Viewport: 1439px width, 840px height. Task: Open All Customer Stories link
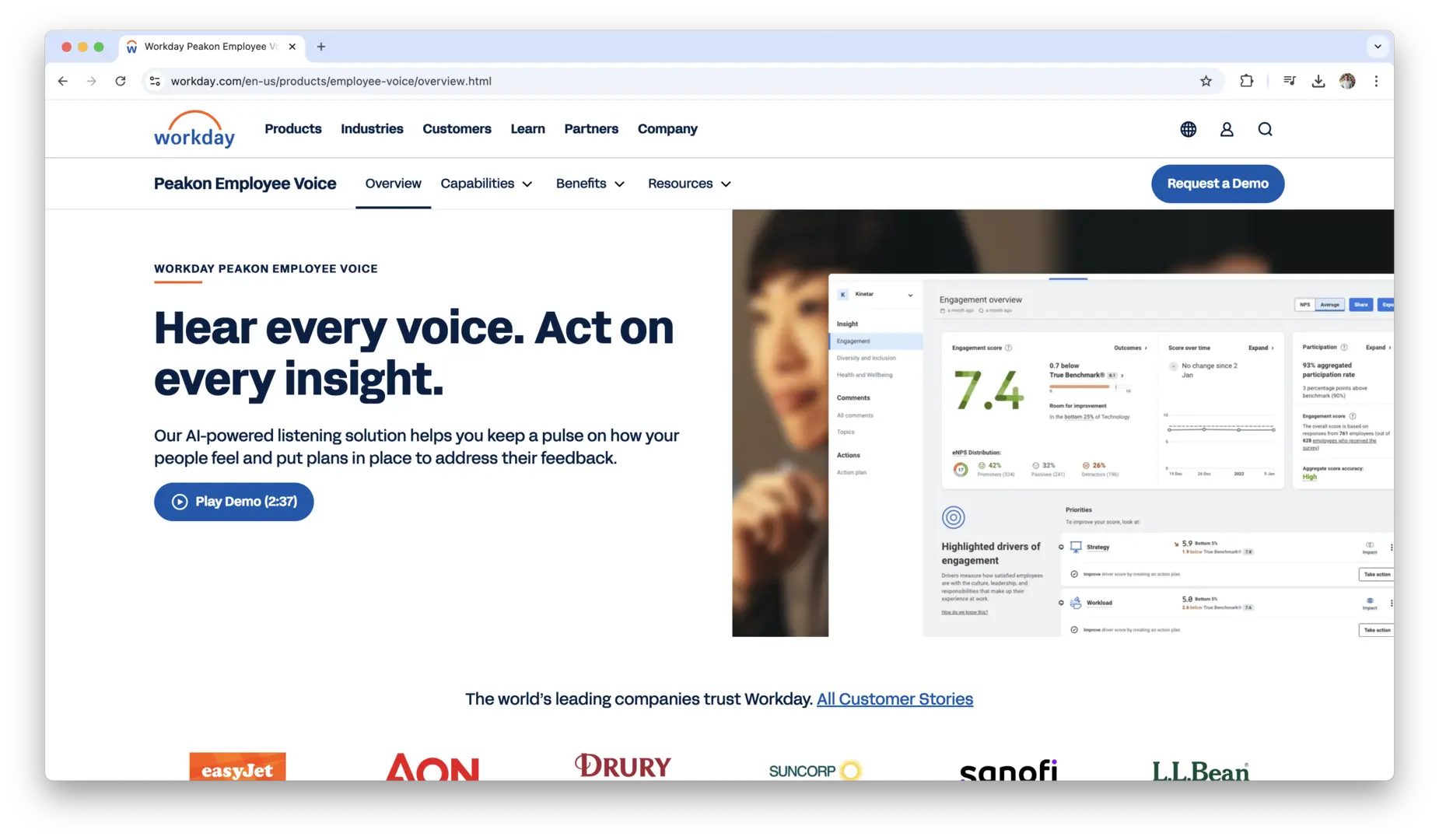[895, 699]
